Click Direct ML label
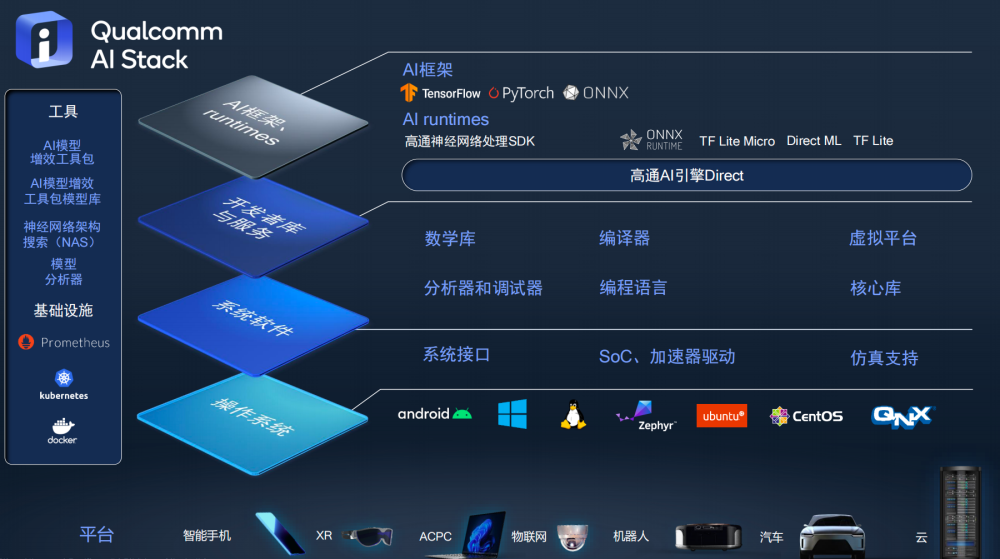The image size is (1000, 559). (x=814, y=140)
